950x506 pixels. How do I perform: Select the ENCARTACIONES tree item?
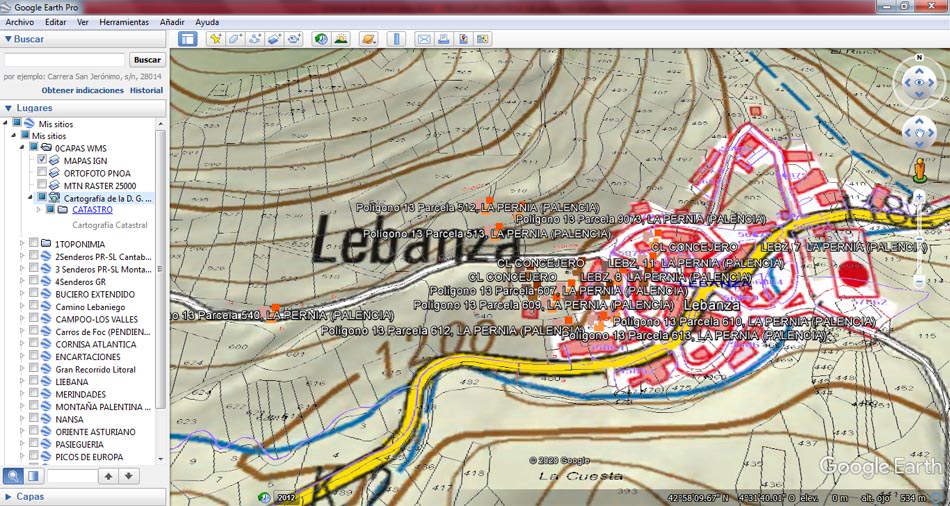88,356
